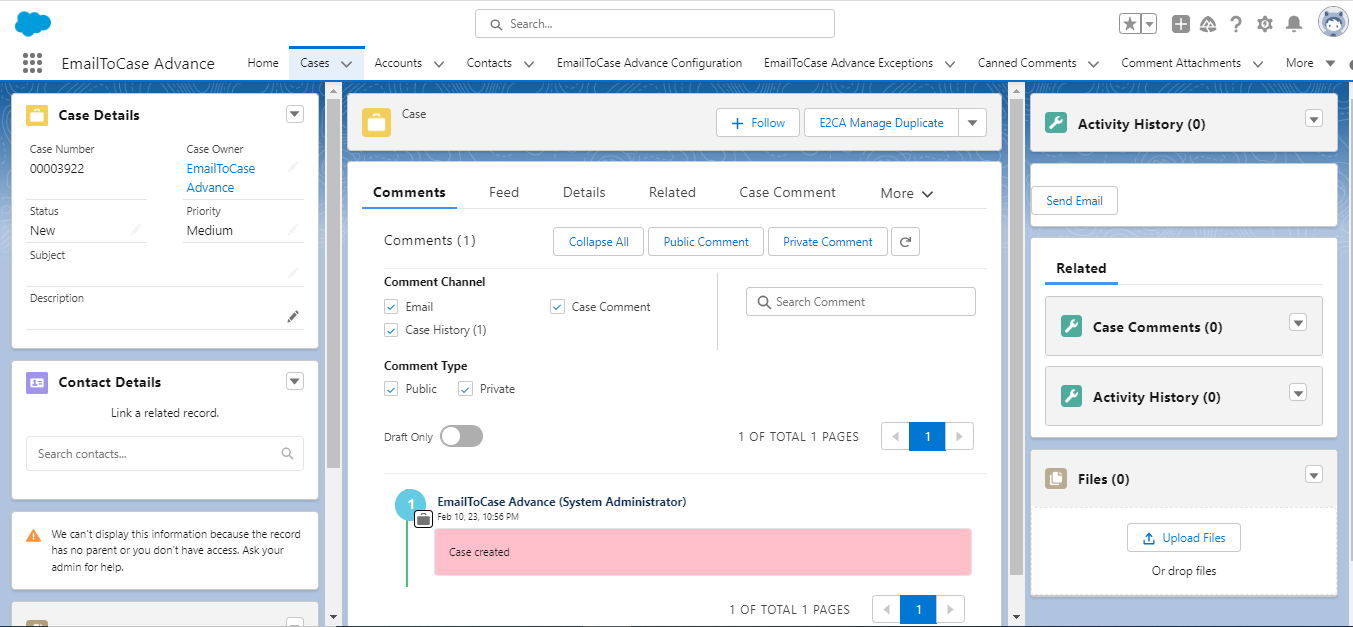Image resolution: width=1353 pixels, height=627 pixels.
Task: Click the Follow button
Action: click(x=758, y=123)
